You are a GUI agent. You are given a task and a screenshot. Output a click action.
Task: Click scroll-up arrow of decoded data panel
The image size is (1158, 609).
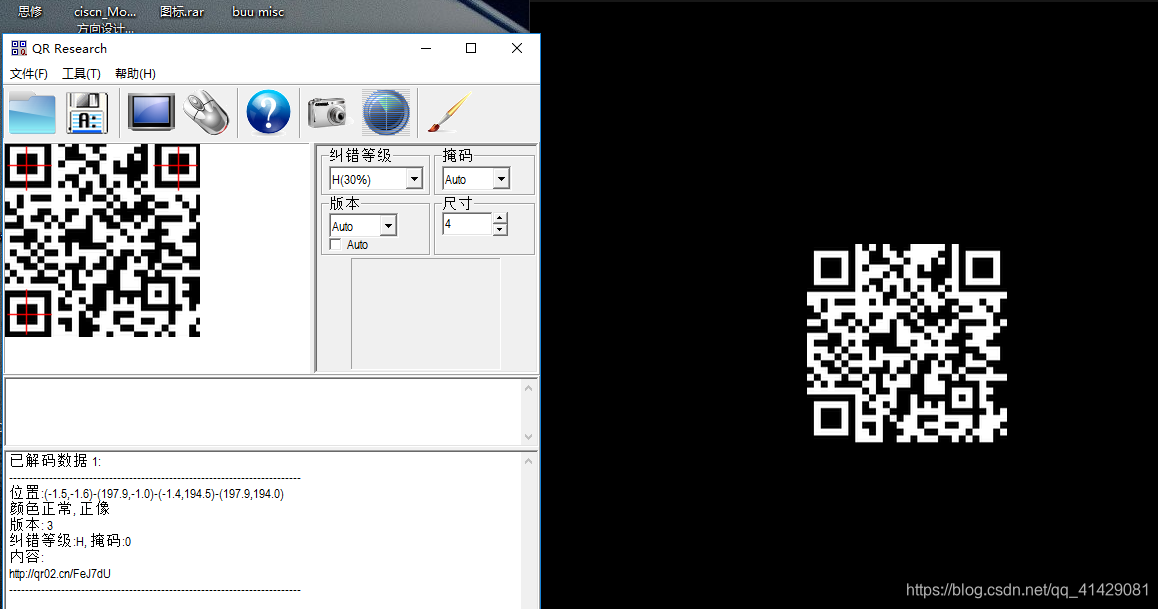point(528,461)
